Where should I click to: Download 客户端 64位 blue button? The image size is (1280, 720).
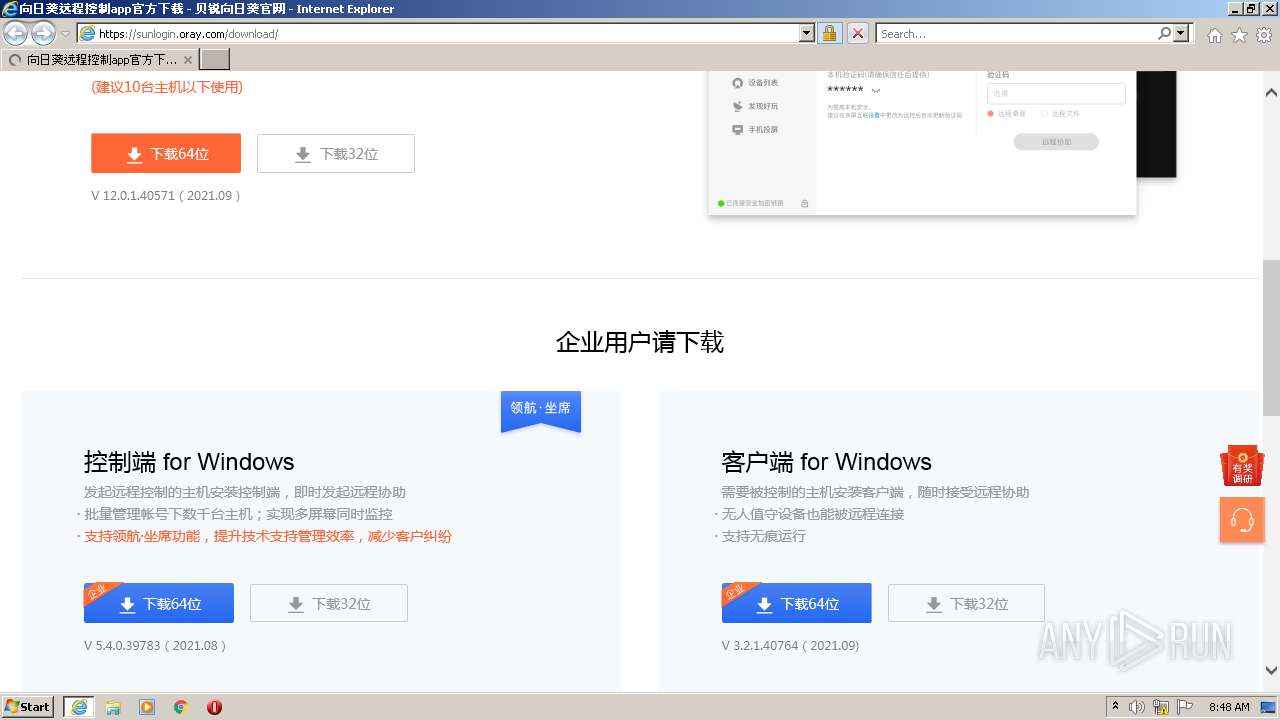click(x=797, y=604)
